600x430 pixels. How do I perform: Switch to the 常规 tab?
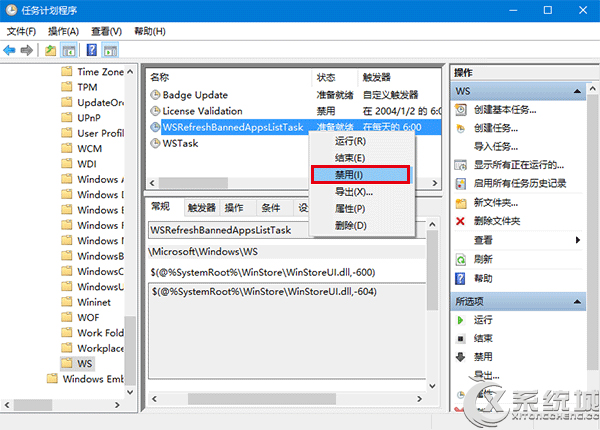161,207
